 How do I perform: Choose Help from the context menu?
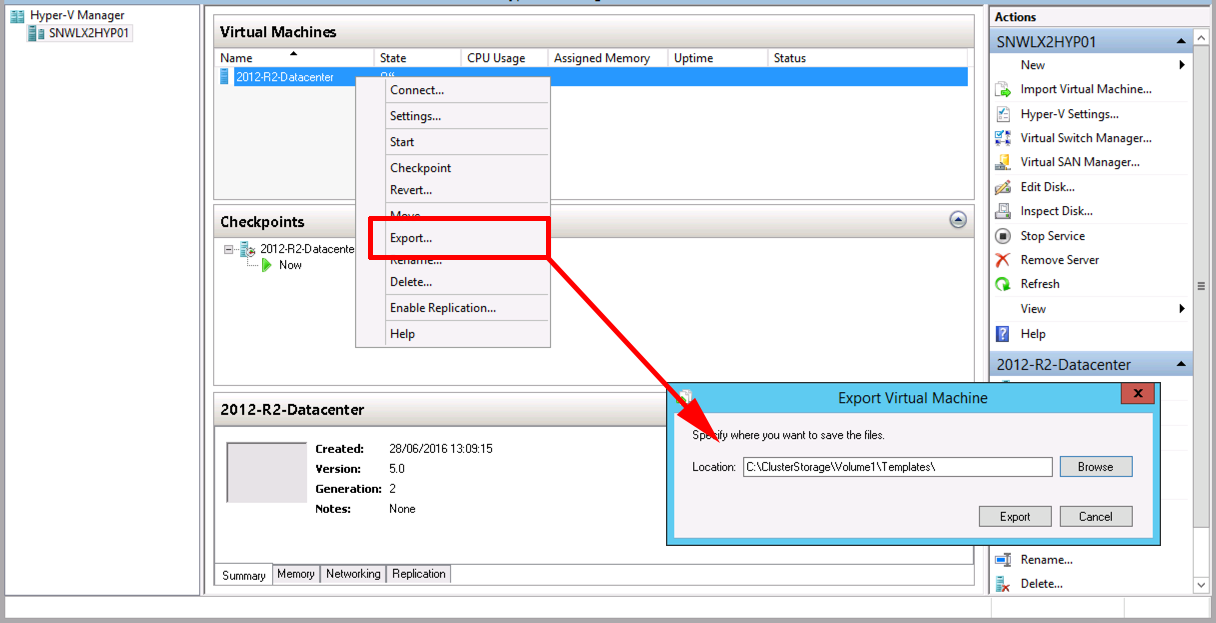point(402,334)
